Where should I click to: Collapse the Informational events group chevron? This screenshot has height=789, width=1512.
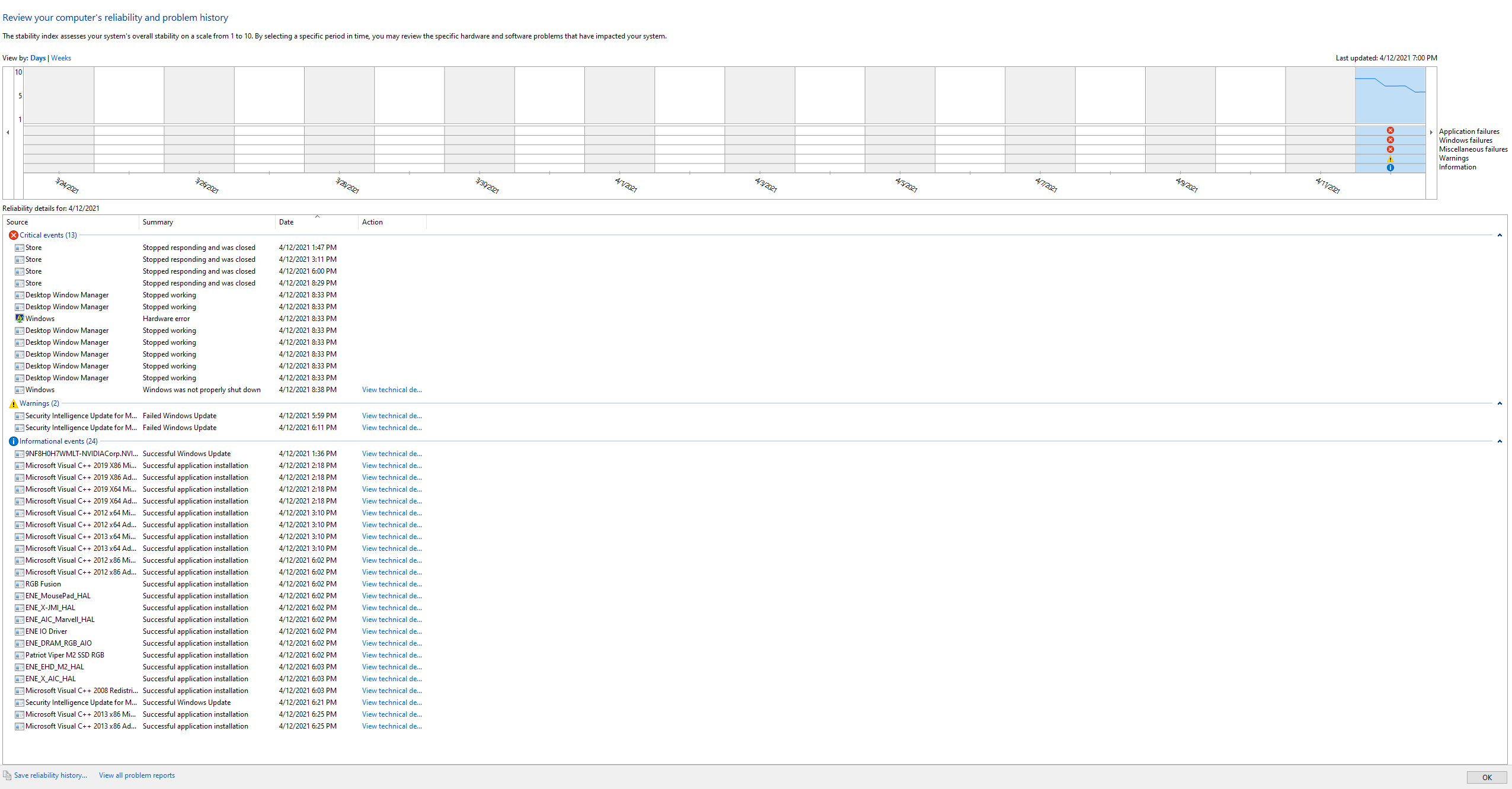pos(1500,441)
